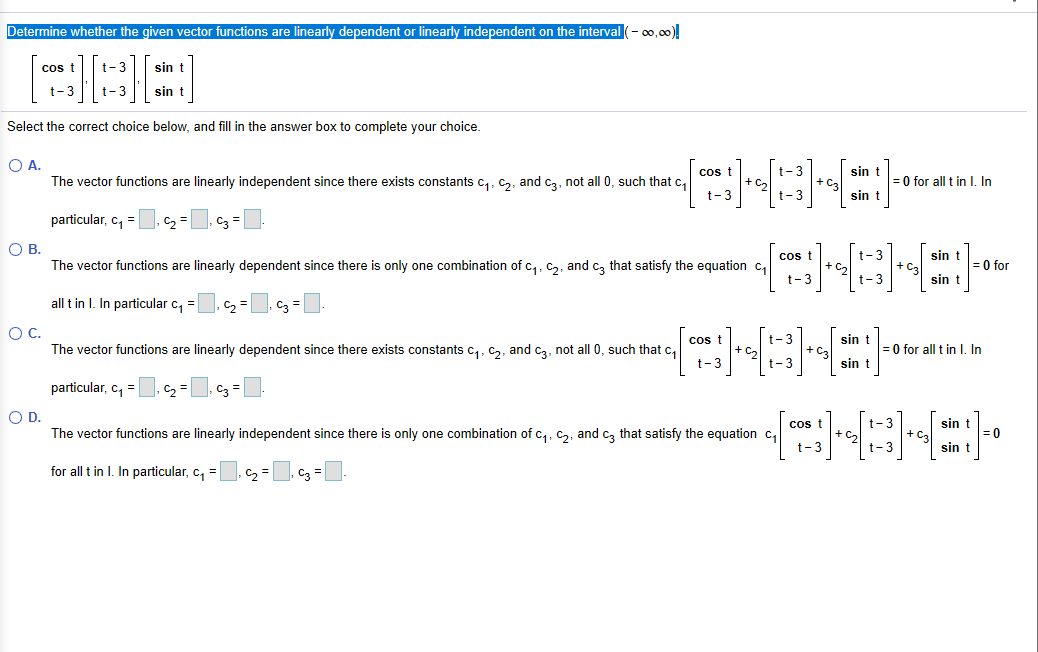Click the third given vector sin t, sin t

coord(169,79)
